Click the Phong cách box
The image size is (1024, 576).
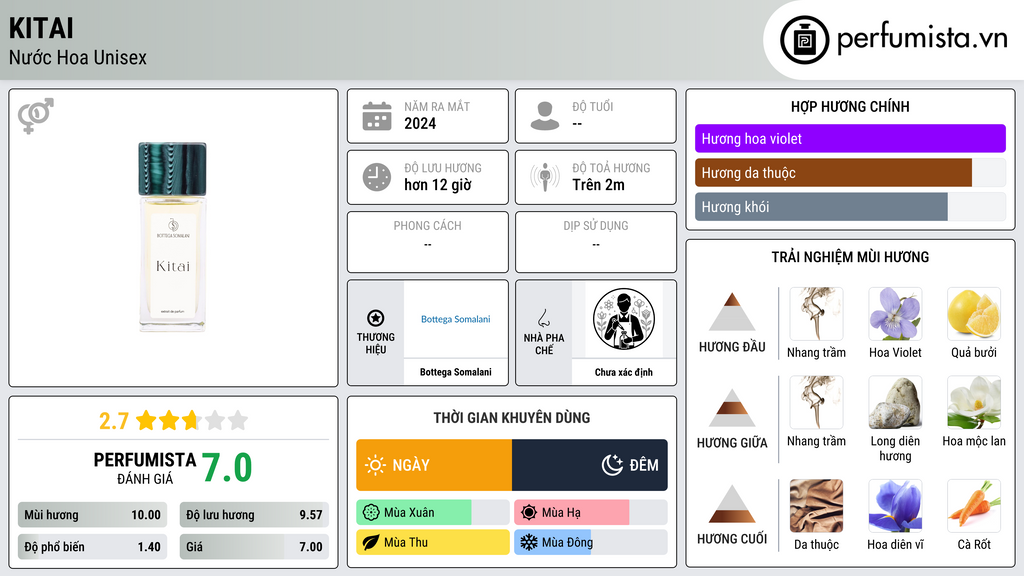click(x=428, y=242)
